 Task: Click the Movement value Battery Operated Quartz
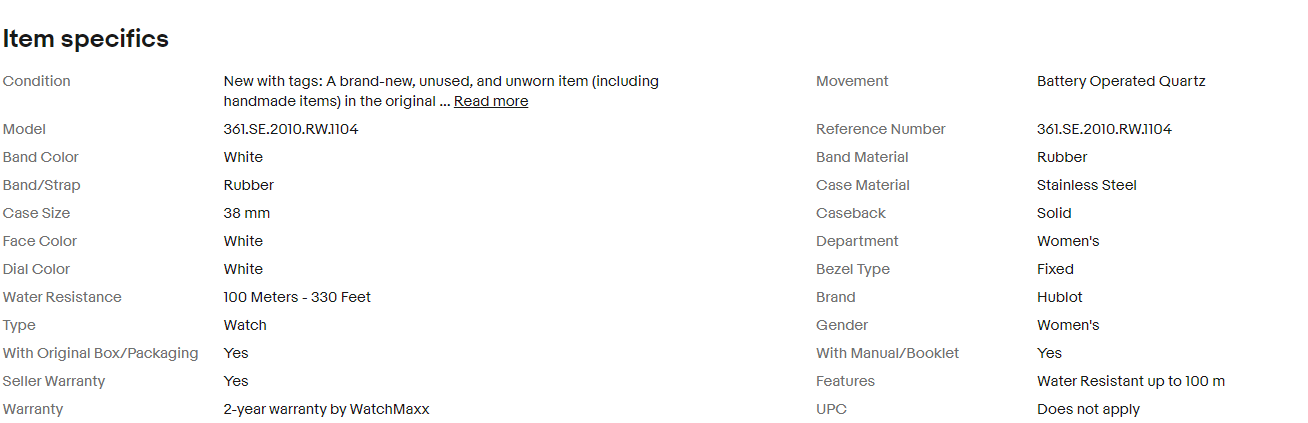click(x=1121, y=81)
